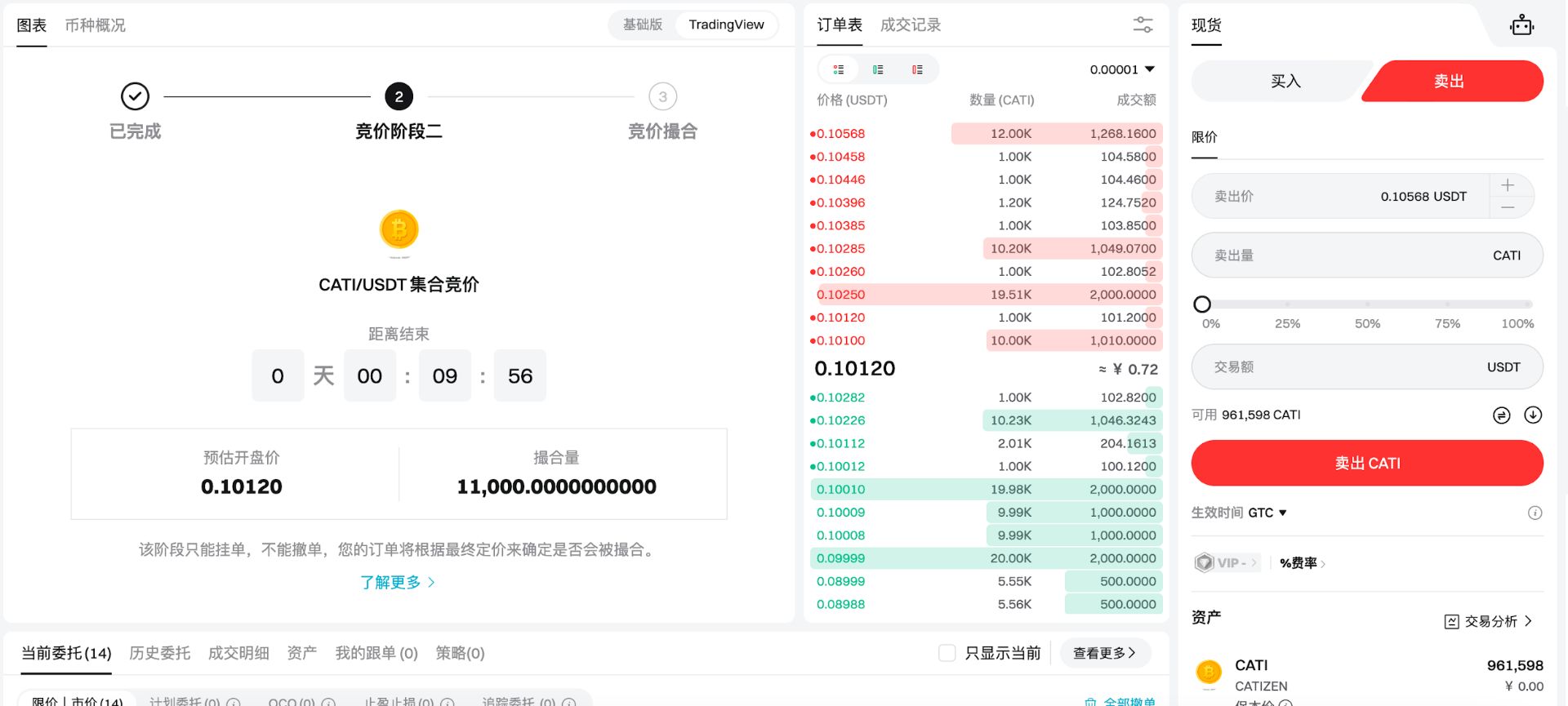Show buy-orders-only order book view
The width and height of the screenshot is (1568, 706).
(x=878, y=69)
